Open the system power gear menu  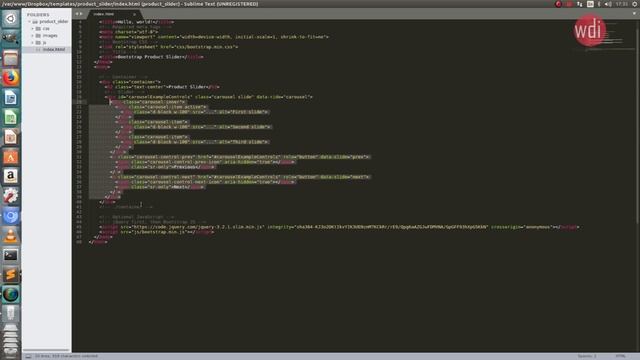[635, 4]
